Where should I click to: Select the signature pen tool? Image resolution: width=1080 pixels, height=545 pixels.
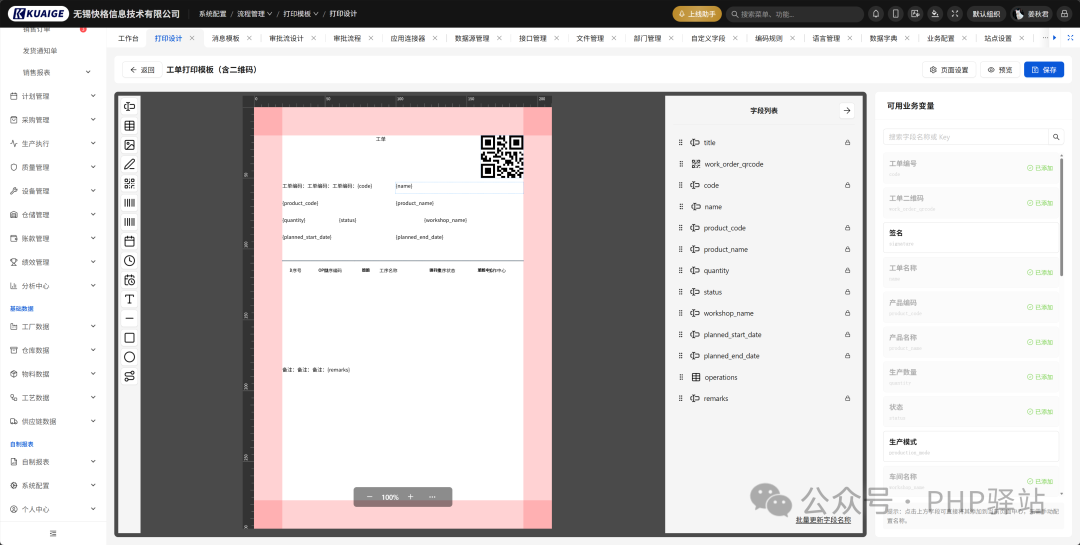coord(129,165)
